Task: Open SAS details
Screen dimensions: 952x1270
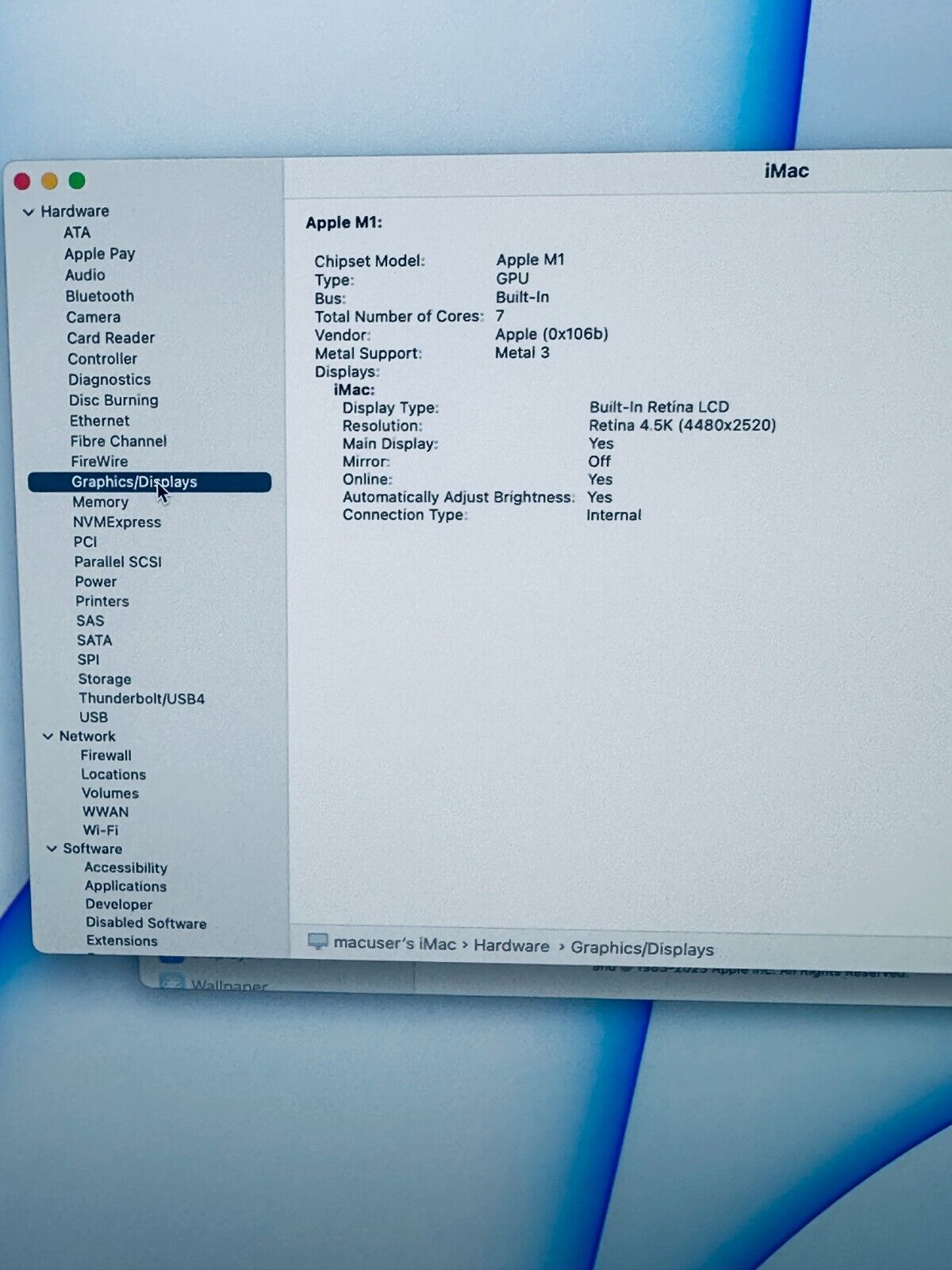Action: (90, 621)
